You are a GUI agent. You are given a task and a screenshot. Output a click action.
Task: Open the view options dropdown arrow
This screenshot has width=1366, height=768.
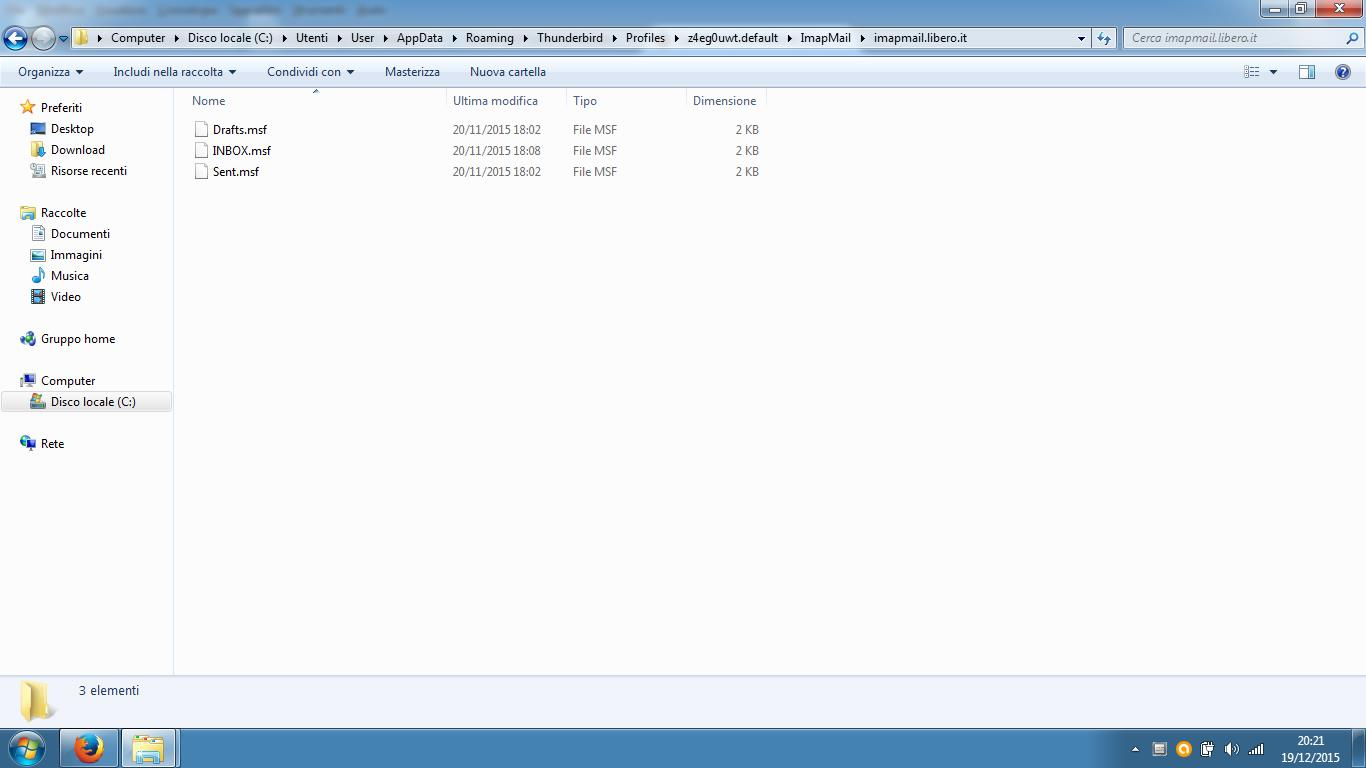pyautogui.click(x=1273, y=72)
